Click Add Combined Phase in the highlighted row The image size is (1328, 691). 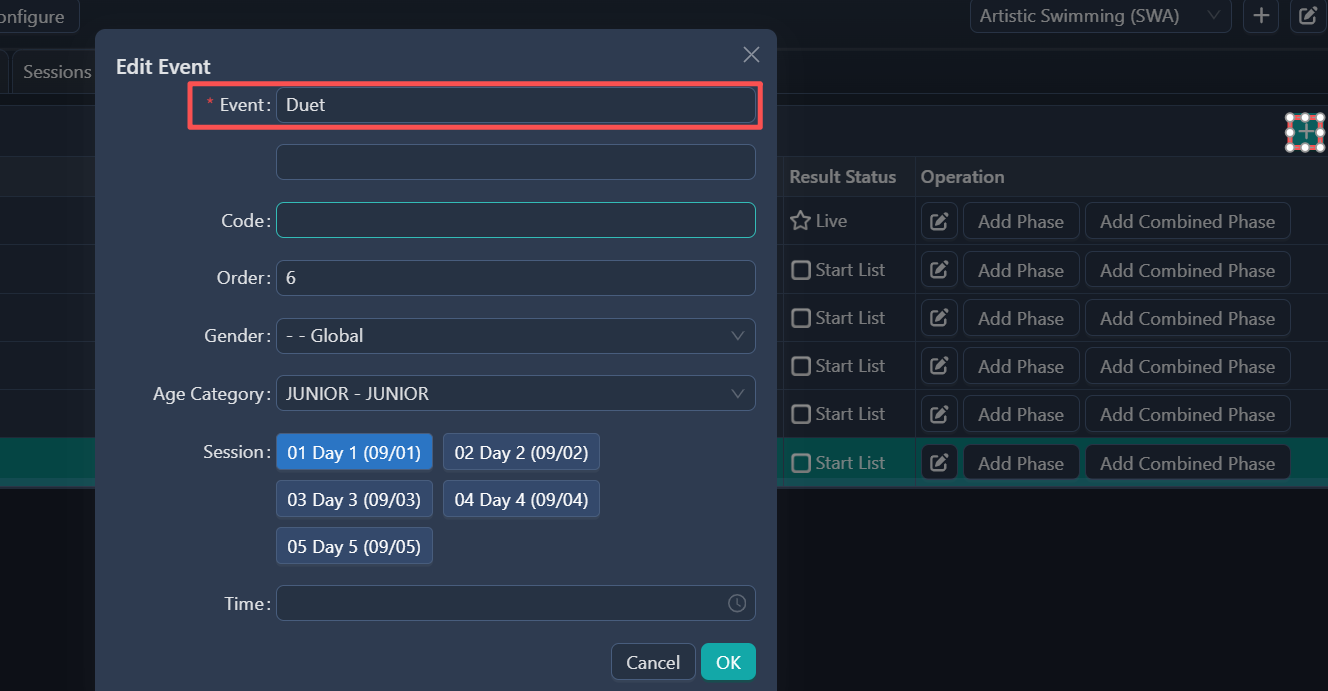pyautogui.click(x=1187, y=463)
